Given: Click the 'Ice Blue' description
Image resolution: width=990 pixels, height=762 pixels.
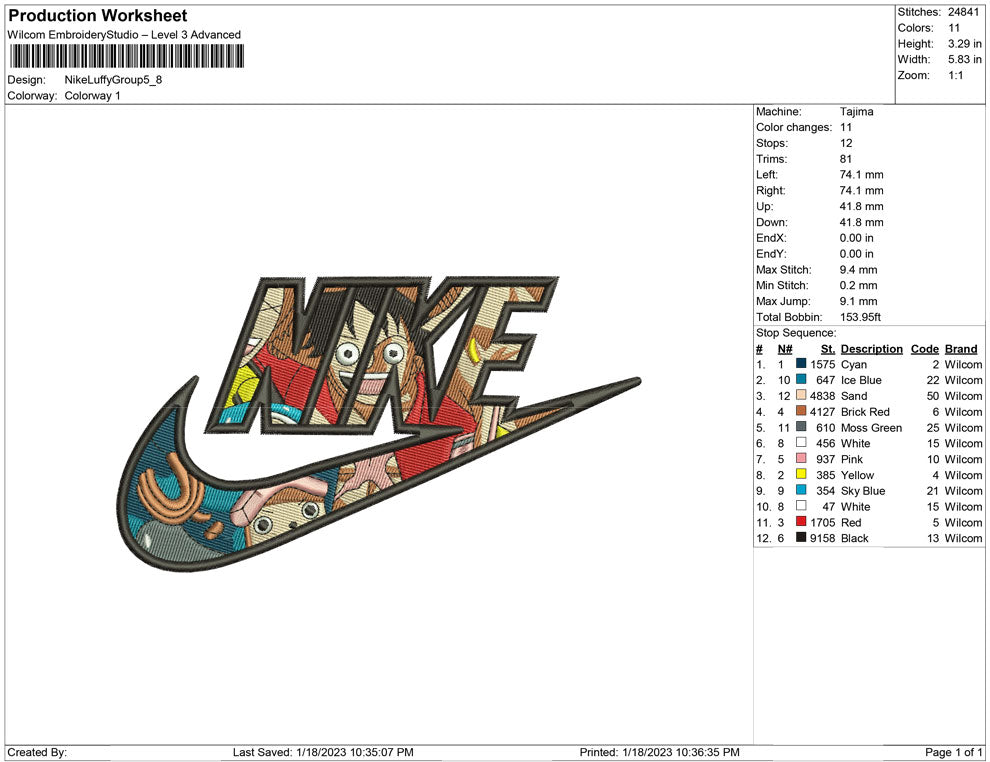Looking at the screenshot, I should [x=861, y=380].
